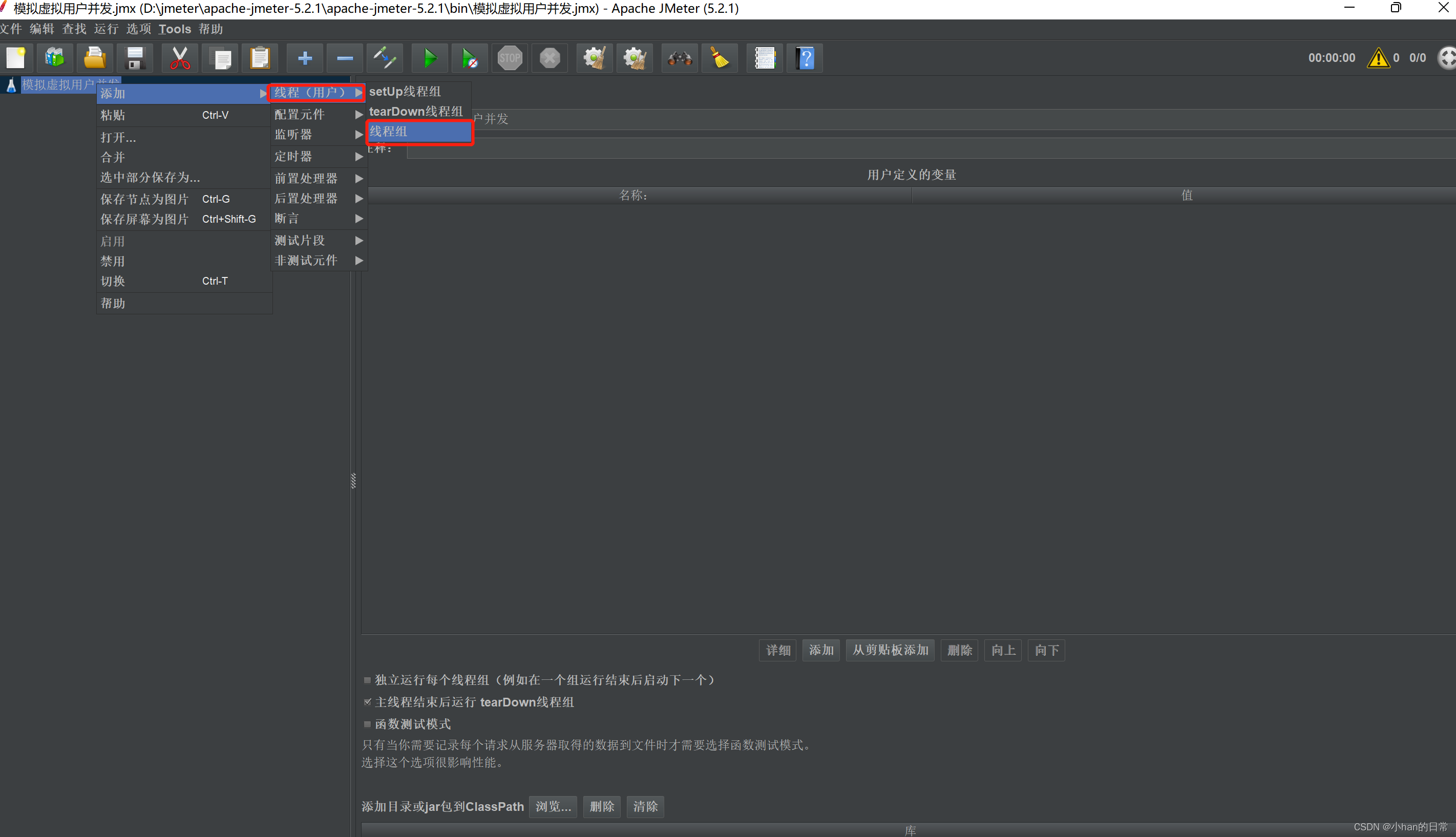1456x837 pixels.
Task: Click the remote engine status icon at toolbar end
Action: (x=1447, y=58)
